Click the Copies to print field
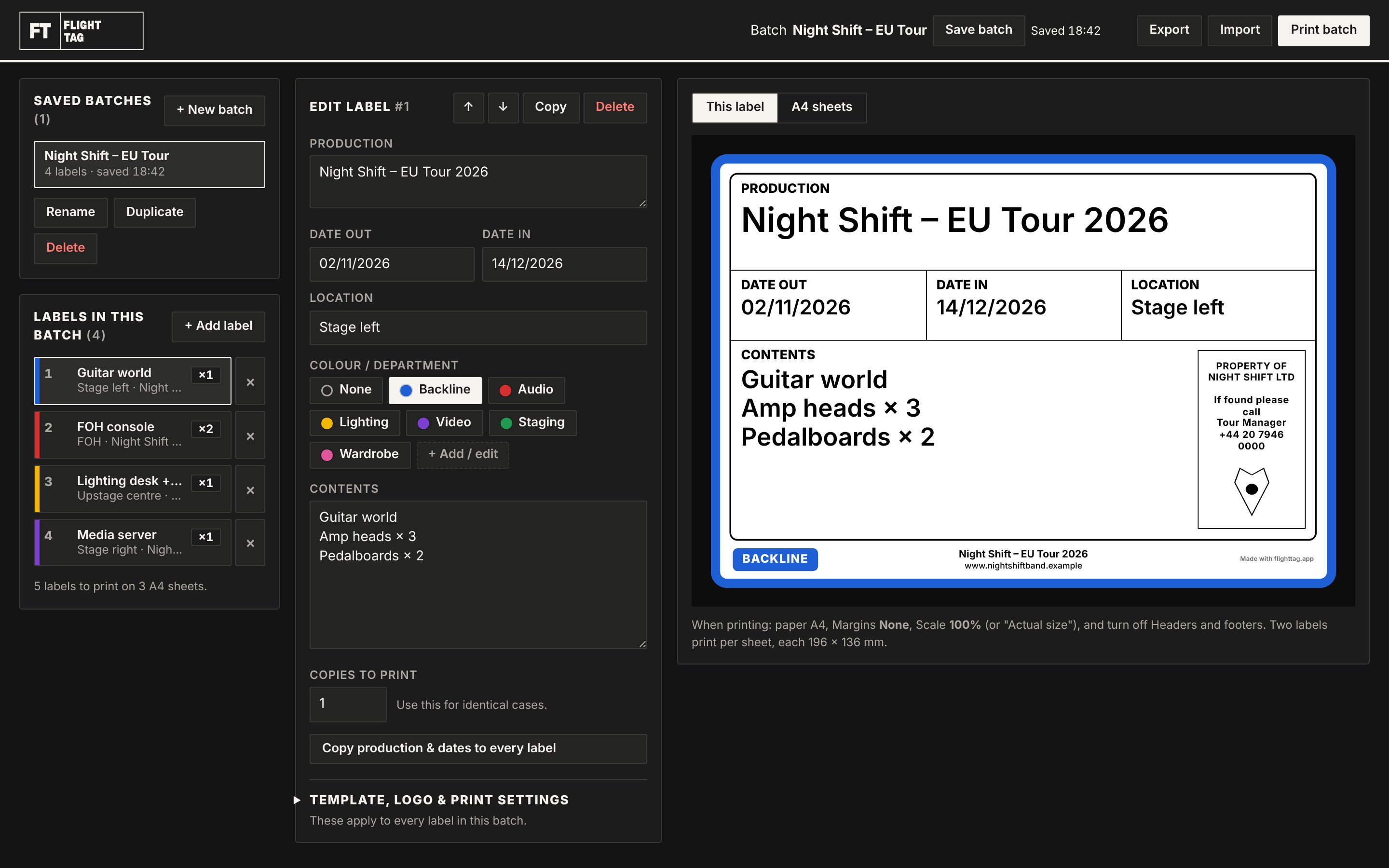This screenshot has height=868, width=1389. pyautogui.click(x=348, y=705)
